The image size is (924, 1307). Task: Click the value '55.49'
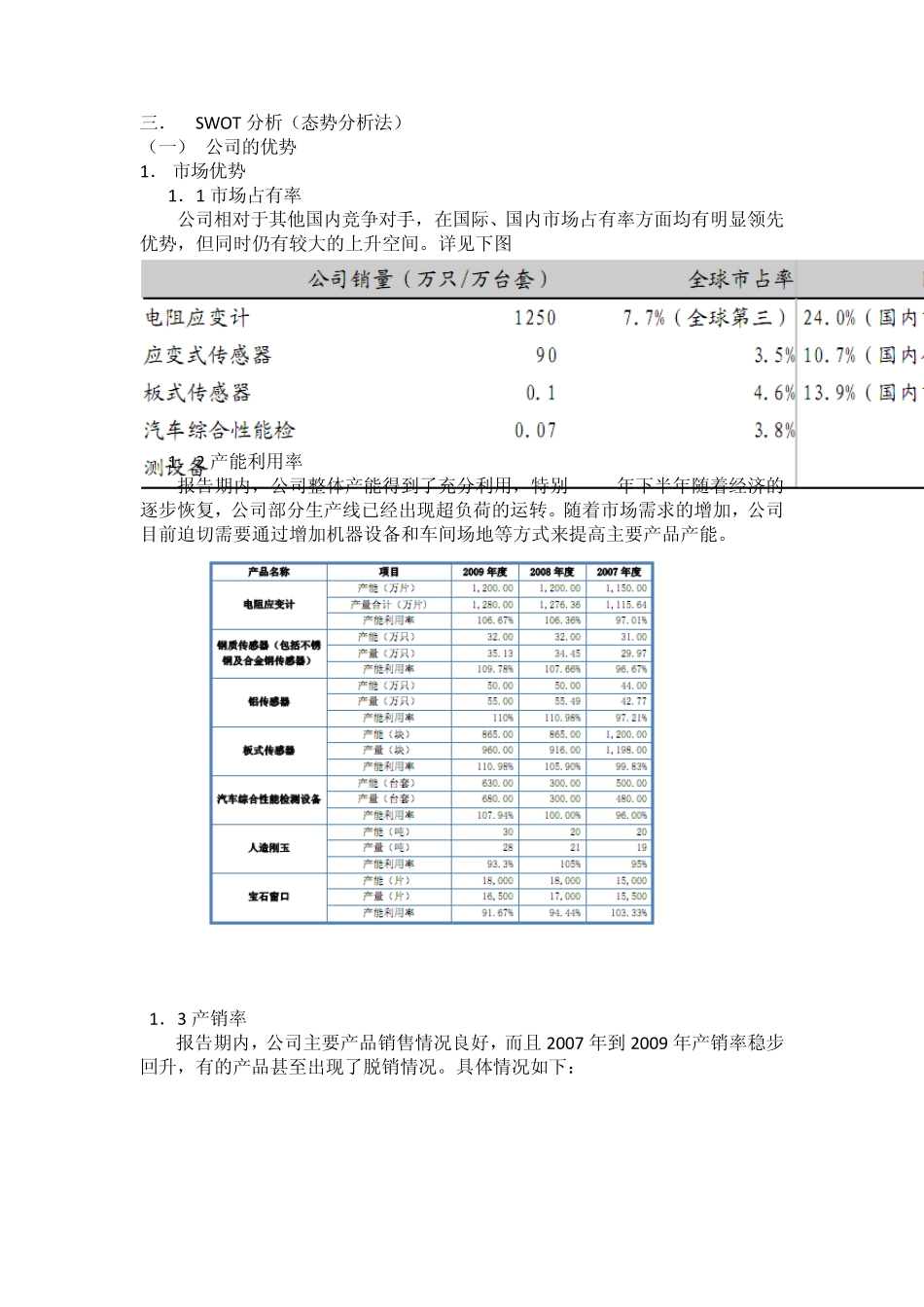(567, 702)
